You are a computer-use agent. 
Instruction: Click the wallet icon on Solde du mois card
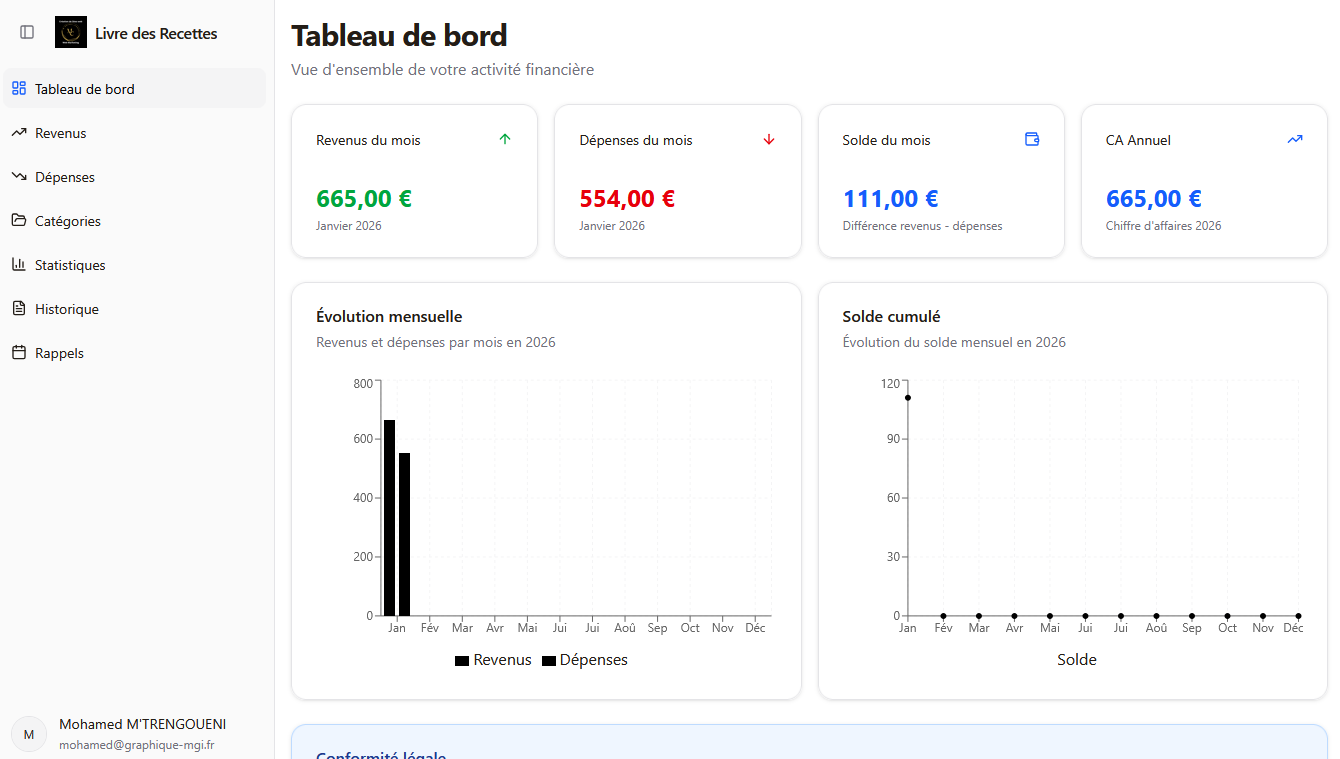tap(1032, 139)
